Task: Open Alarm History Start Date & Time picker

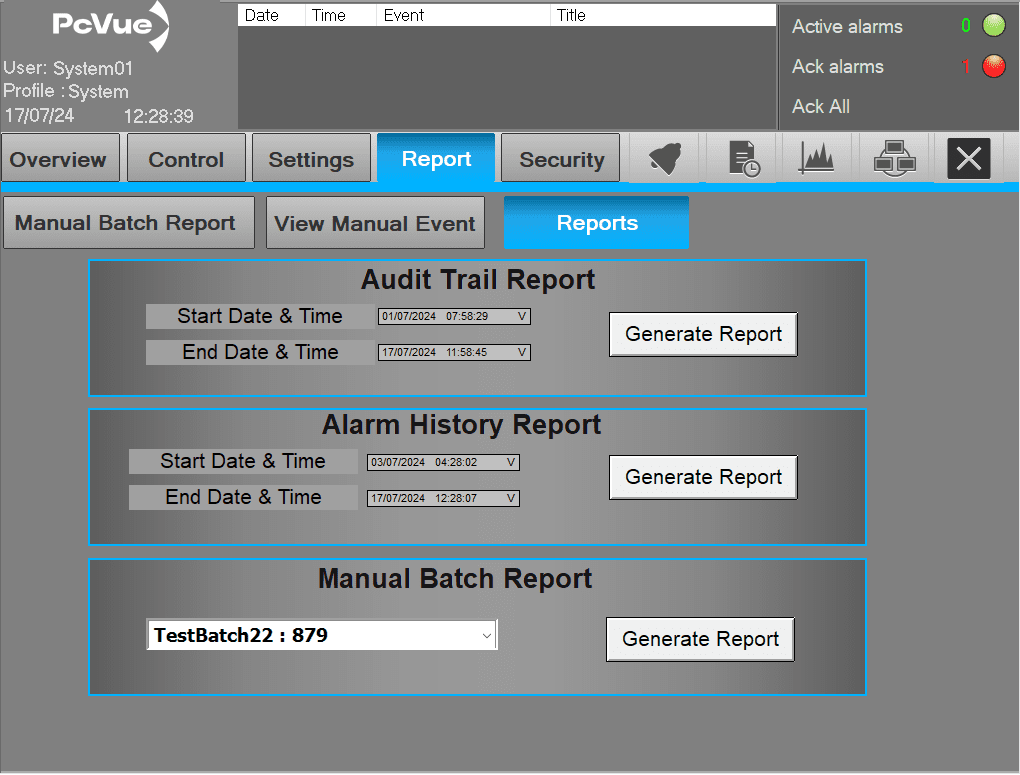Action: (x=511, y=462)
